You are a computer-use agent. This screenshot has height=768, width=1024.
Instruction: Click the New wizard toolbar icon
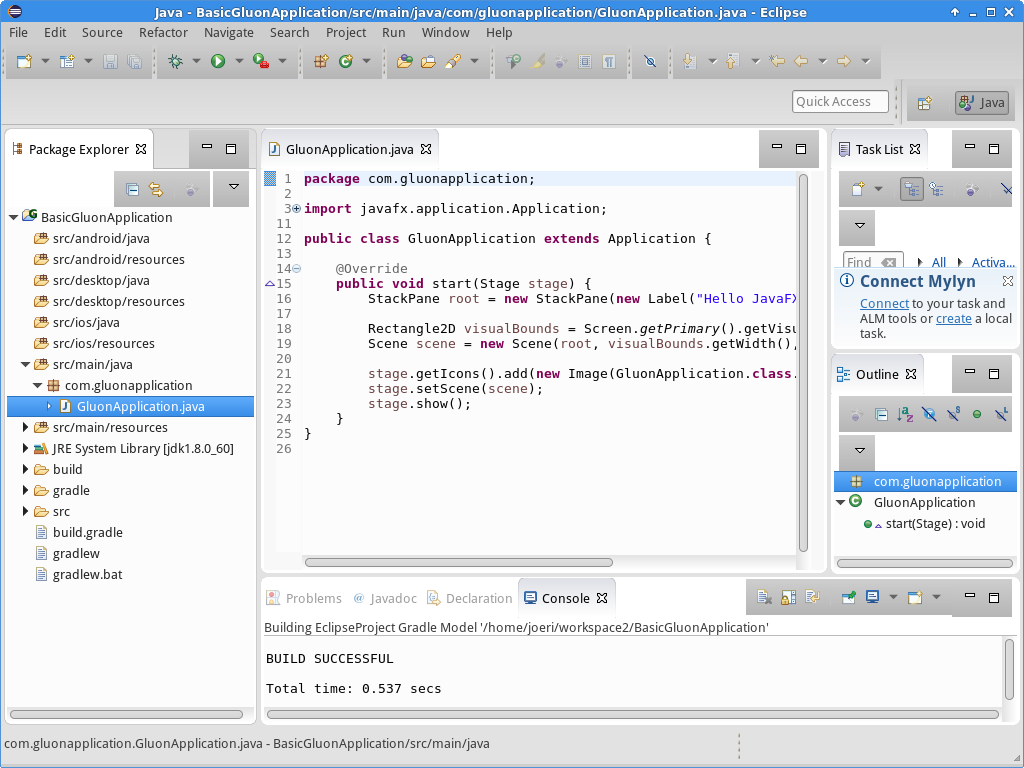point(24,61)
